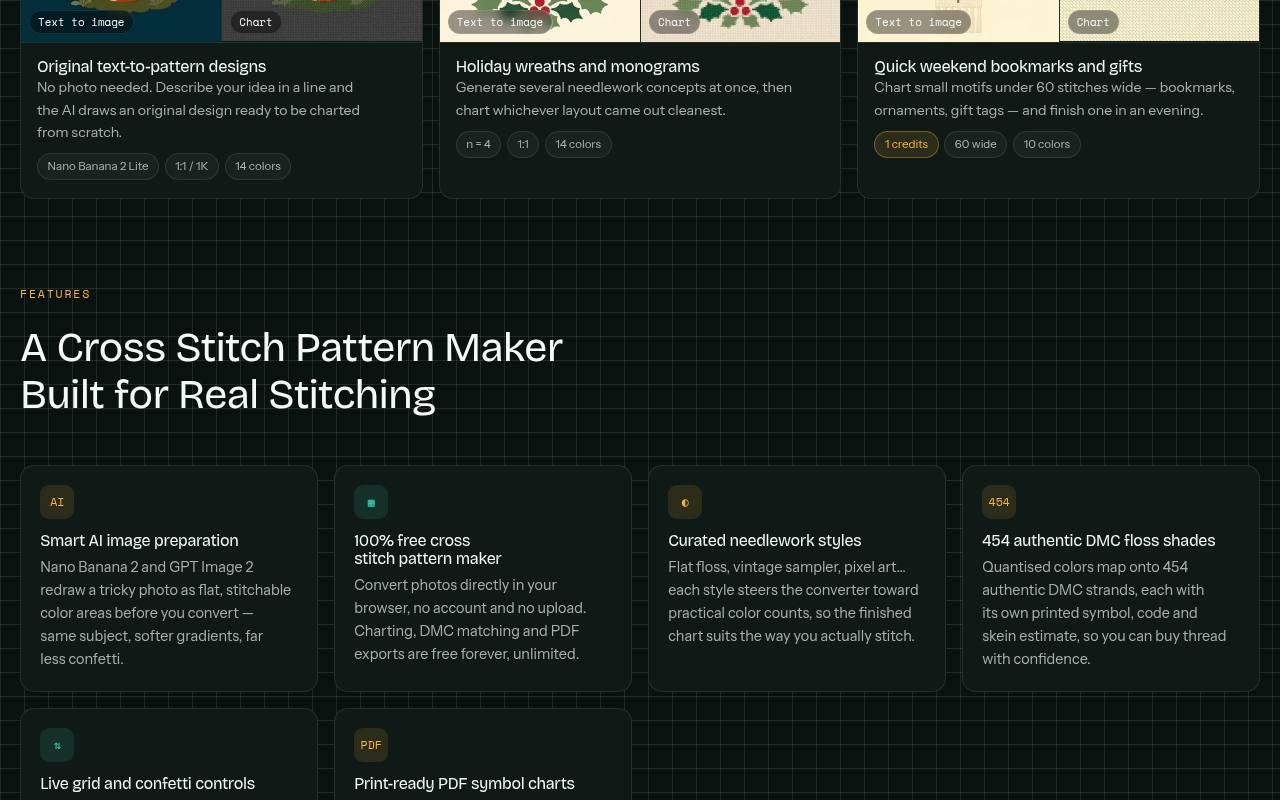
Task: Click the 10 colors tag
Action: tap(1047, 144)
